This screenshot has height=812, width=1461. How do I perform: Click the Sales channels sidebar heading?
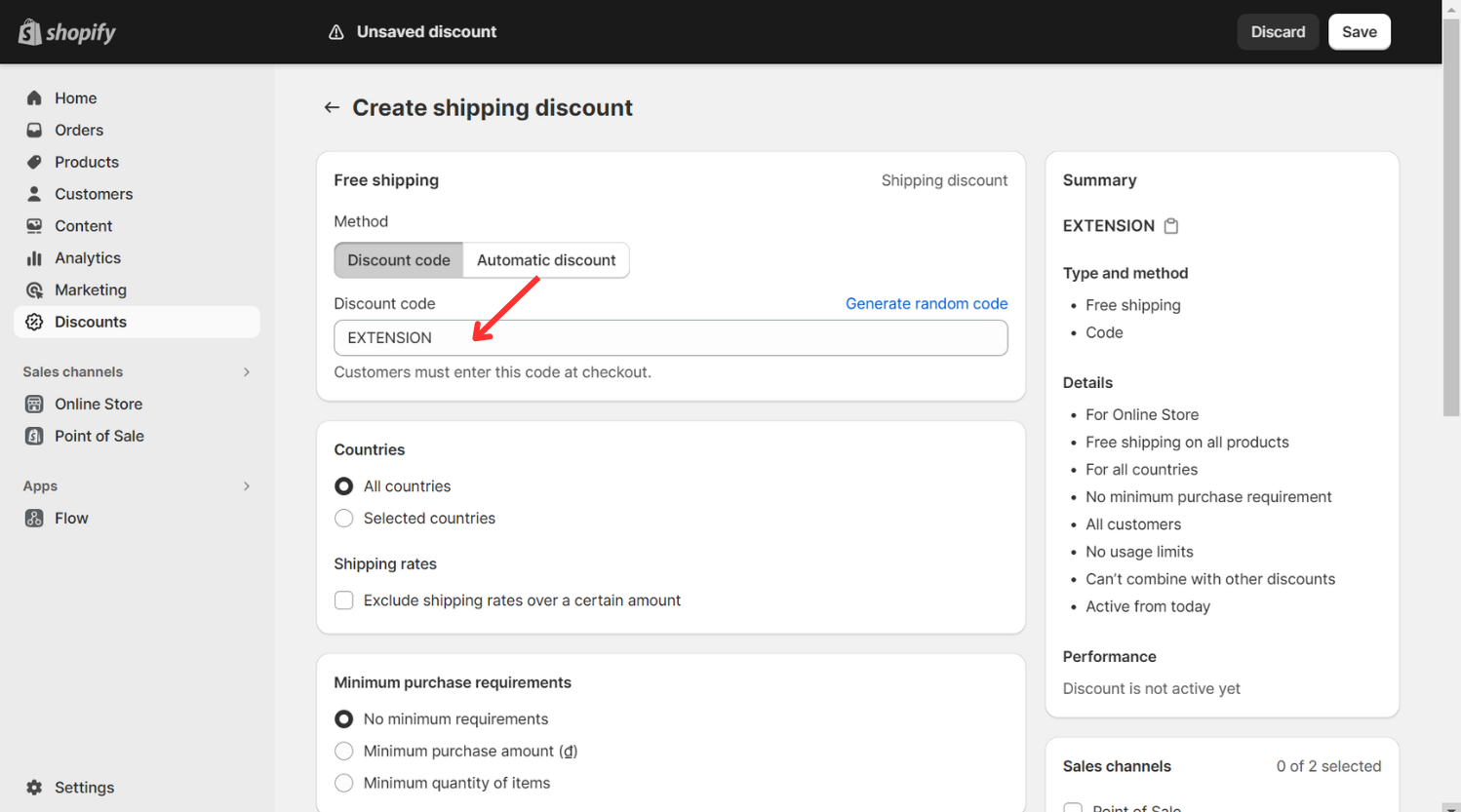click(73, 372)
